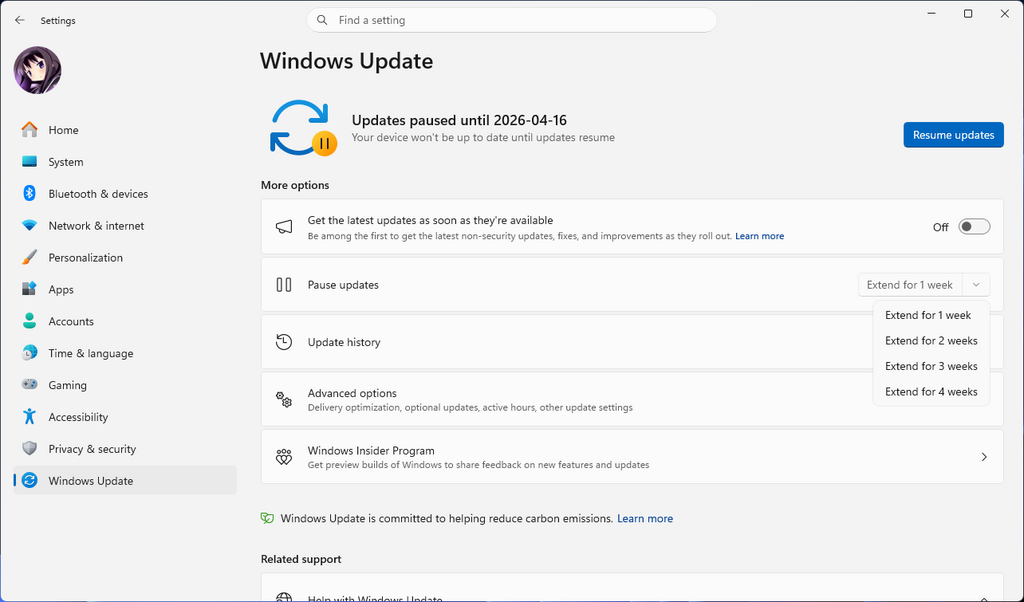Click the Windows Insider Program hearts icon
1024x602 pixels.
click(284, 457)
